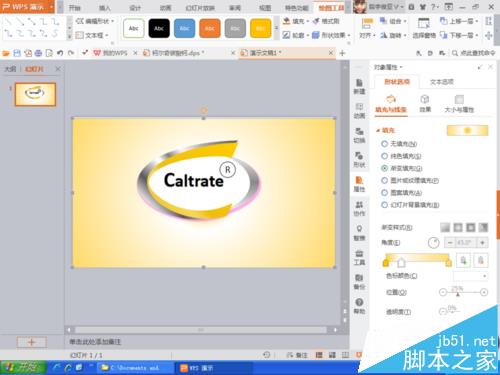Open the Design (设计) ribbon tab
This screenshot has height=375, width=500.
tap(135, 8)
